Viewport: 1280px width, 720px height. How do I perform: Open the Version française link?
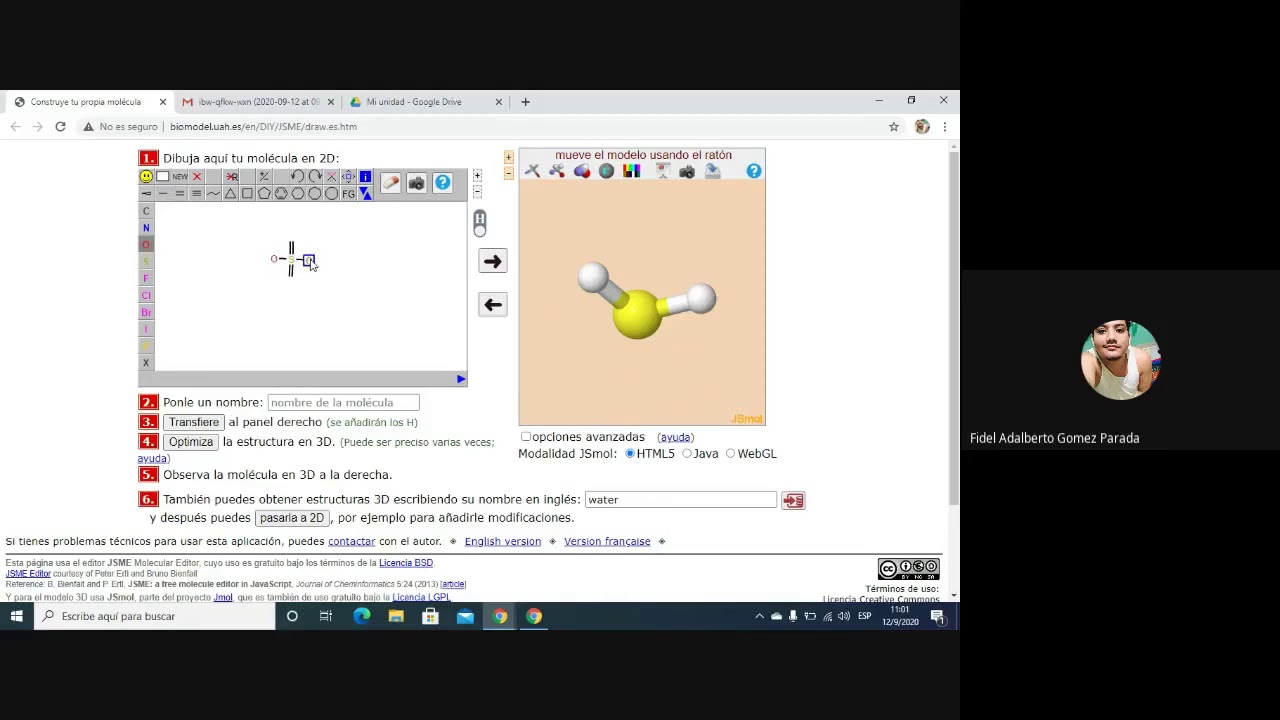click(x=607, y=541)
